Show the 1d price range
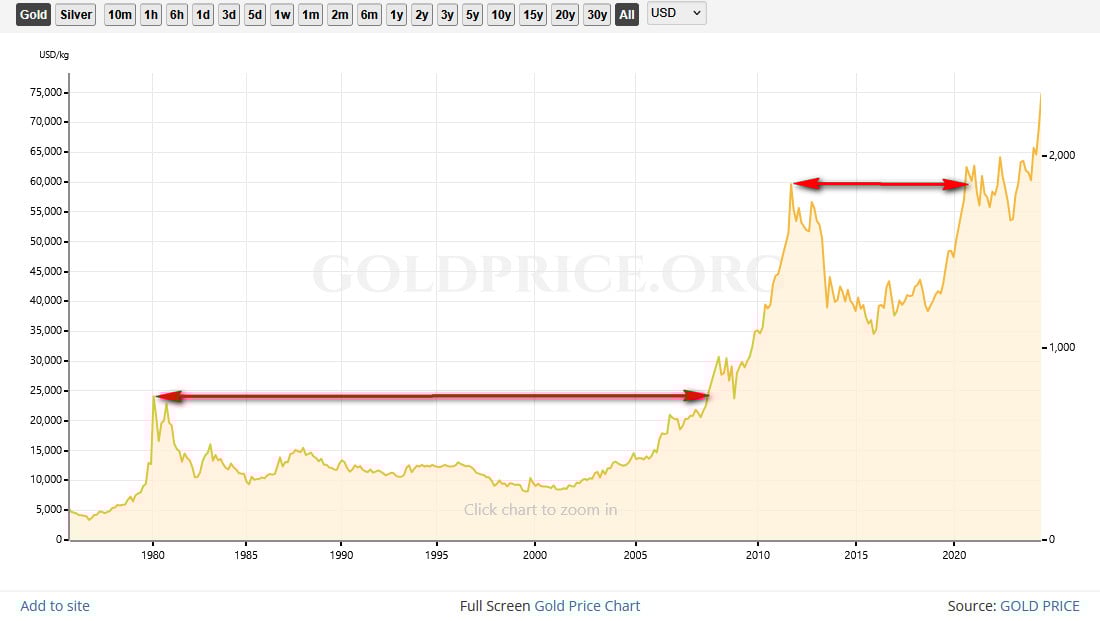Image resolution: width=1100 pixels, height=621 pixels. point(203,15)
